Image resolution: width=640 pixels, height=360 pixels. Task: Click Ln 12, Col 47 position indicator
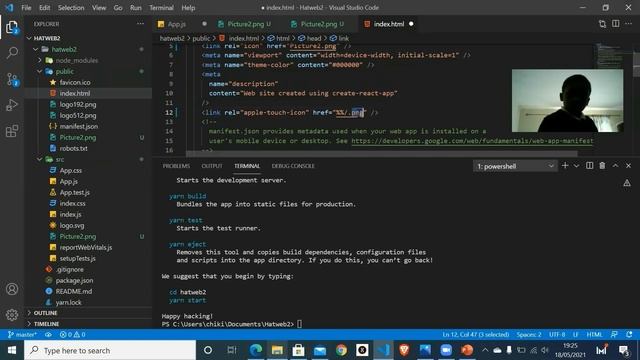pyautogui.click(x=476, y=334)
